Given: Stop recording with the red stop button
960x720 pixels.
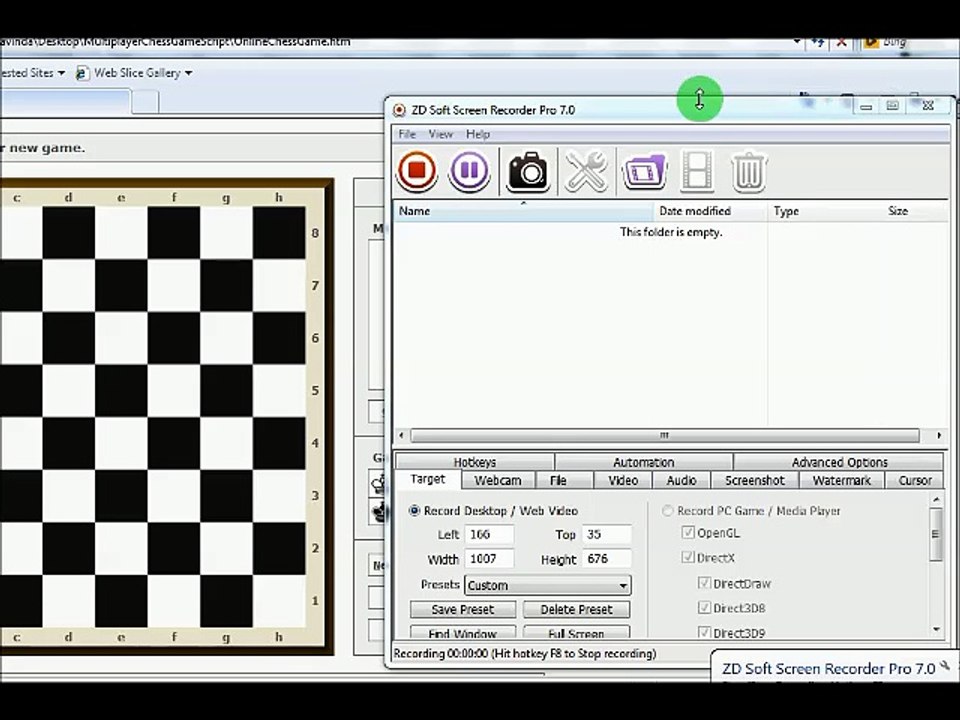Looking at the screenshot, I should pos(417,171).
